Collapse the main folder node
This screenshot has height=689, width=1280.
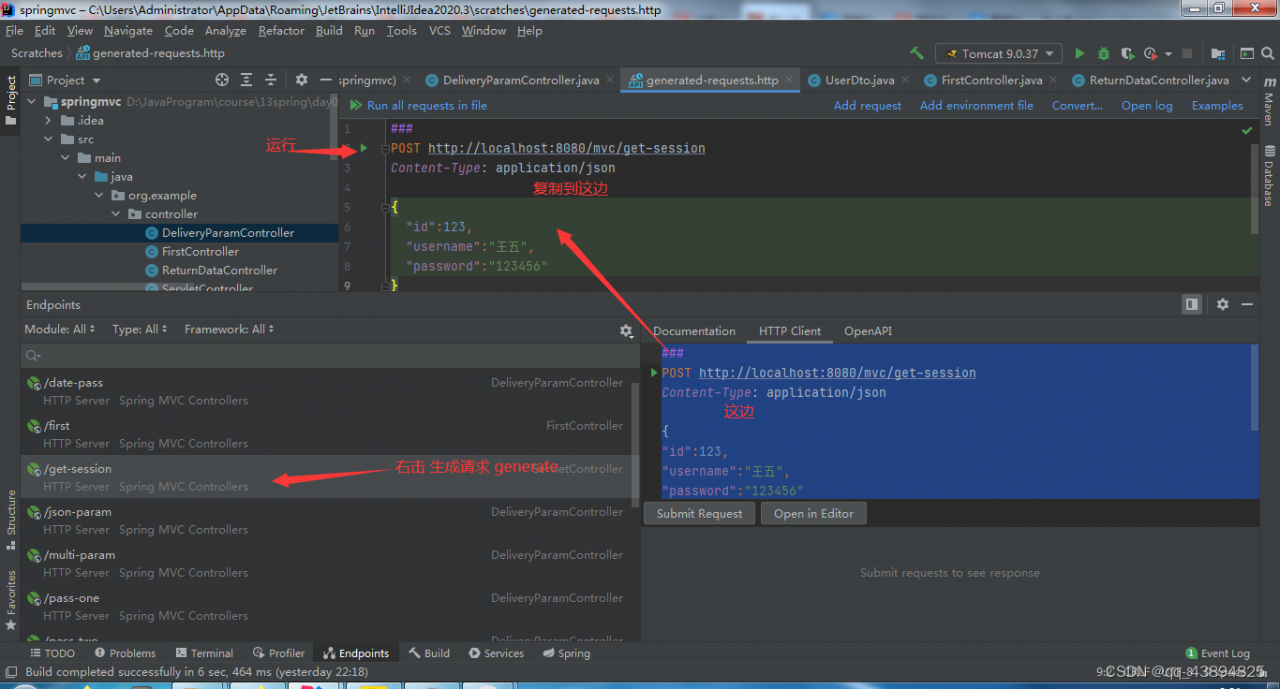[65, 157]
